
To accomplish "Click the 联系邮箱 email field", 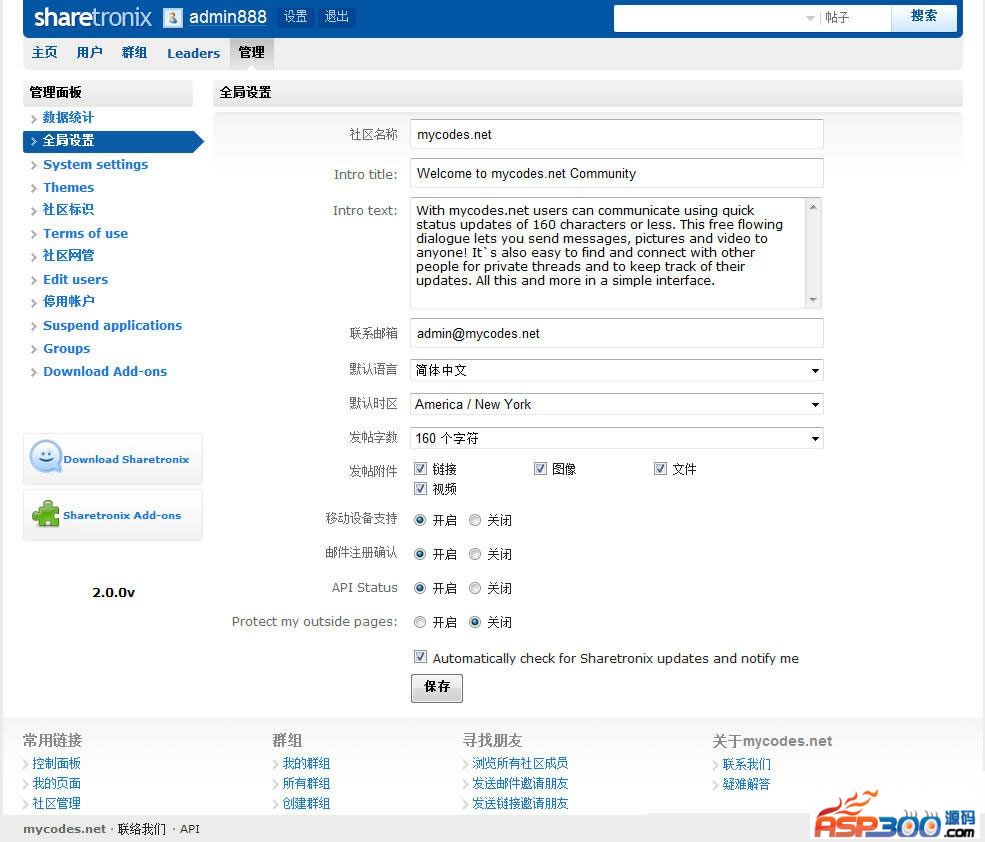I will [x=616, y=334].
